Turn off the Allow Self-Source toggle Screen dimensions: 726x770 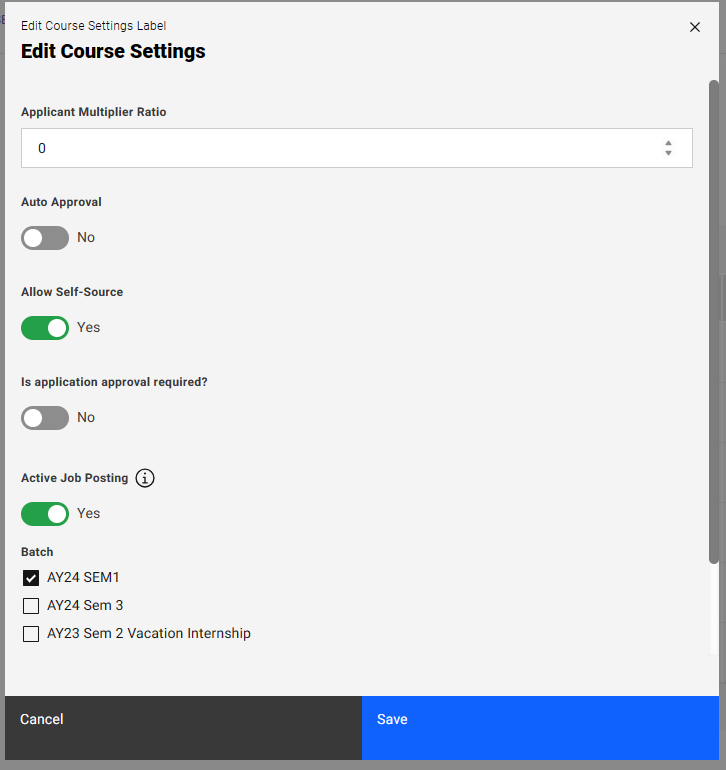pos(45,328)
